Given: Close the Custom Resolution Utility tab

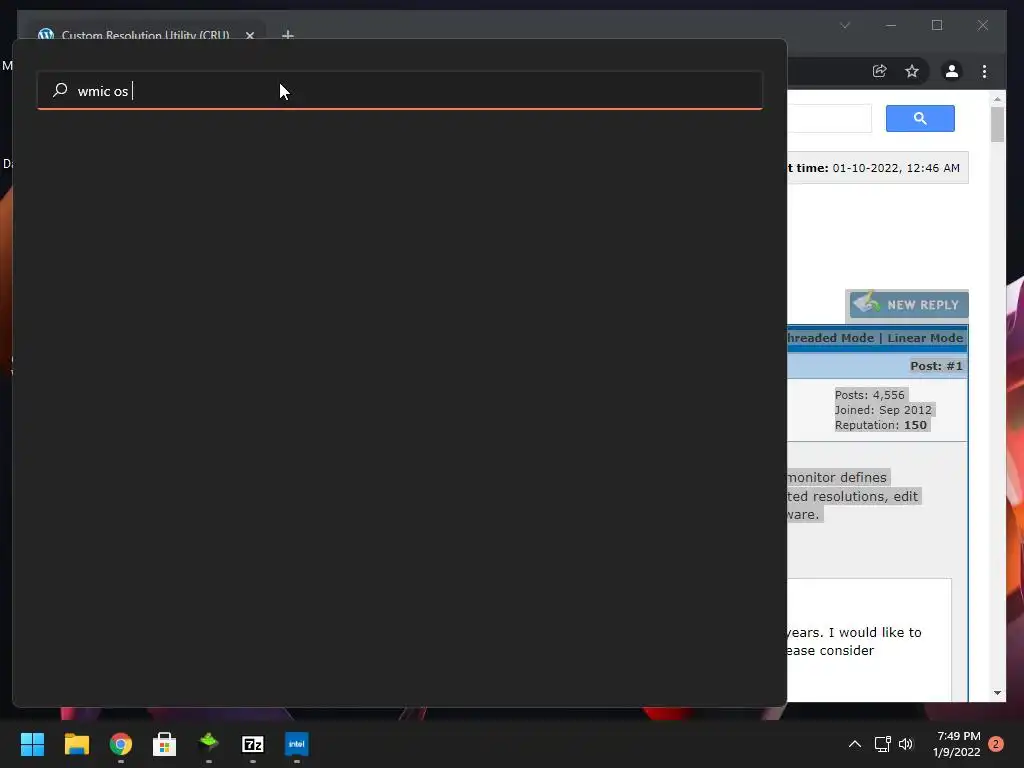Looking at the screenshot, I should point(249,35).
